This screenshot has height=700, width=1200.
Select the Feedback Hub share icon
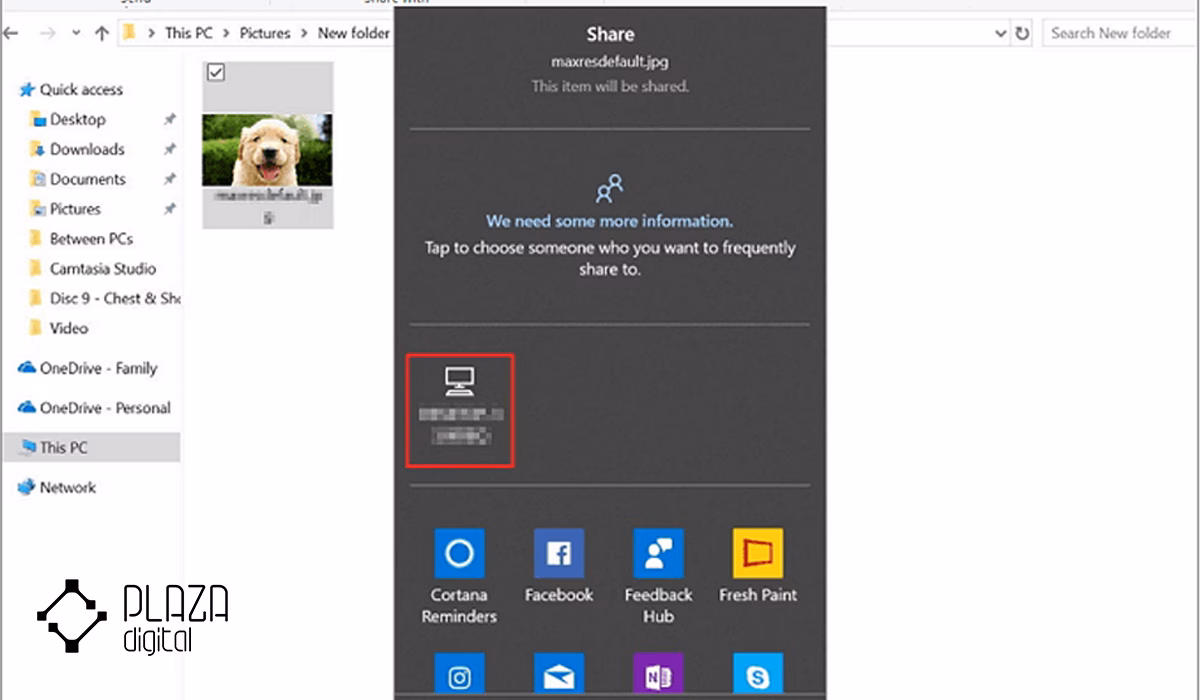tap(659, 554)
